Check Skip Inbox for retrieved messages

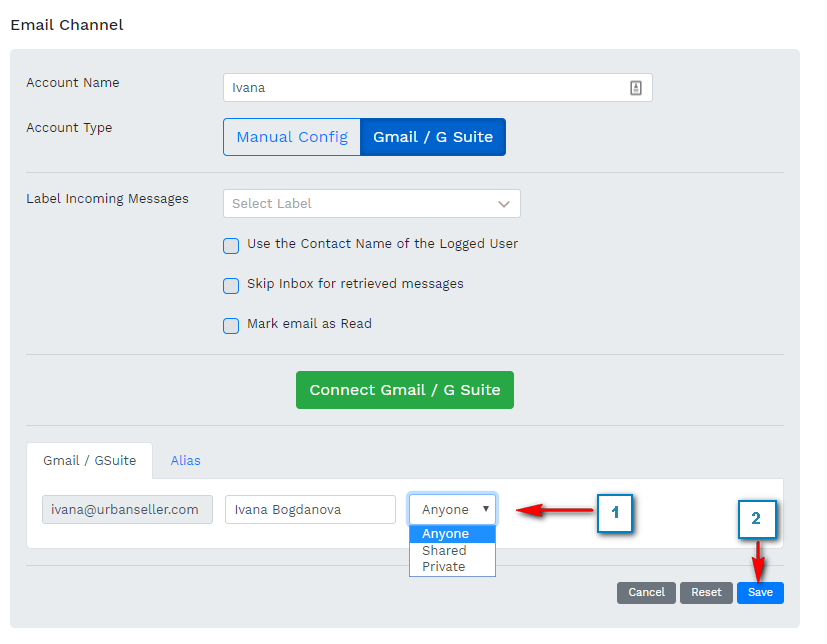click(231, 285)
